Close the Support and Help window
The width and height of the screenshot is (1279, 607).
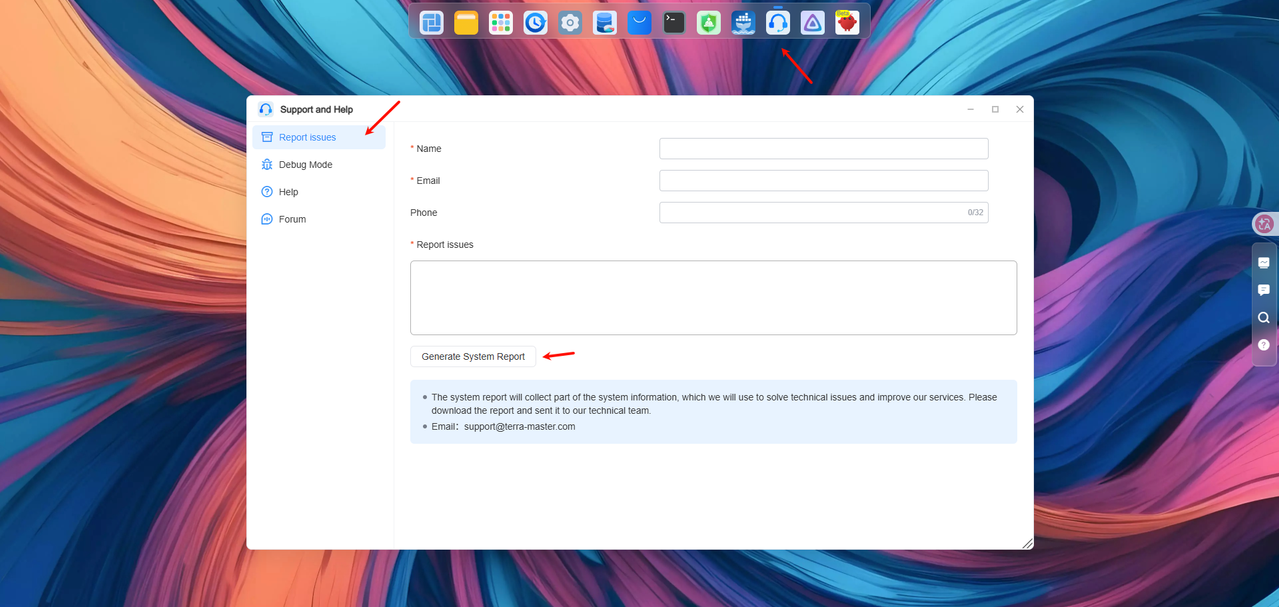pyautogui.click(x=1020, y=109)
